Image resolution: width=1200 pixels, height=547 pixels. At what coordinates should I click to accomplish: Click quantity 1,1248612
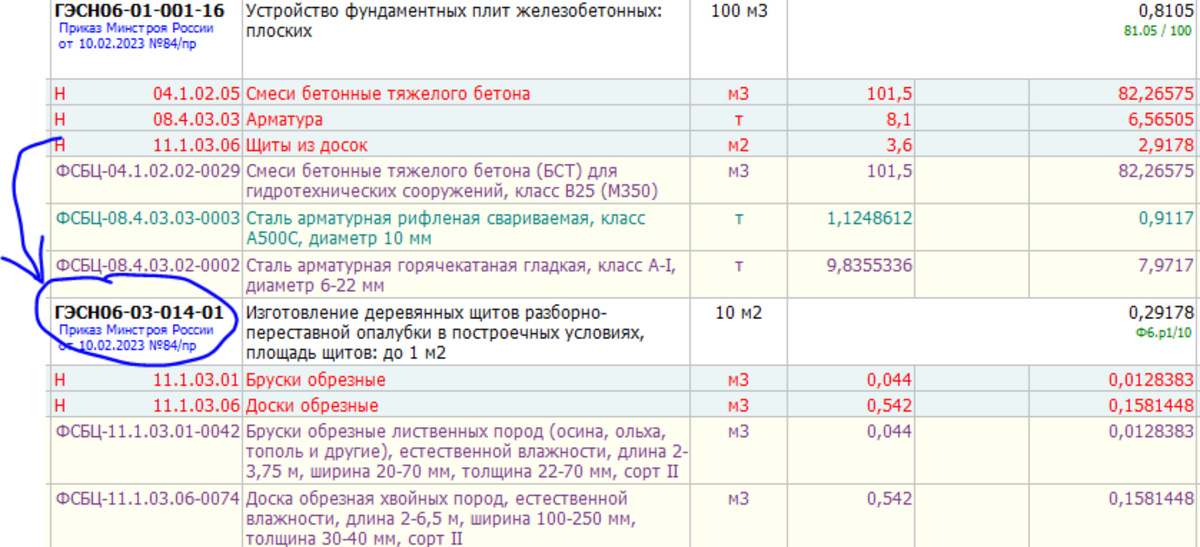click(870, 217)
